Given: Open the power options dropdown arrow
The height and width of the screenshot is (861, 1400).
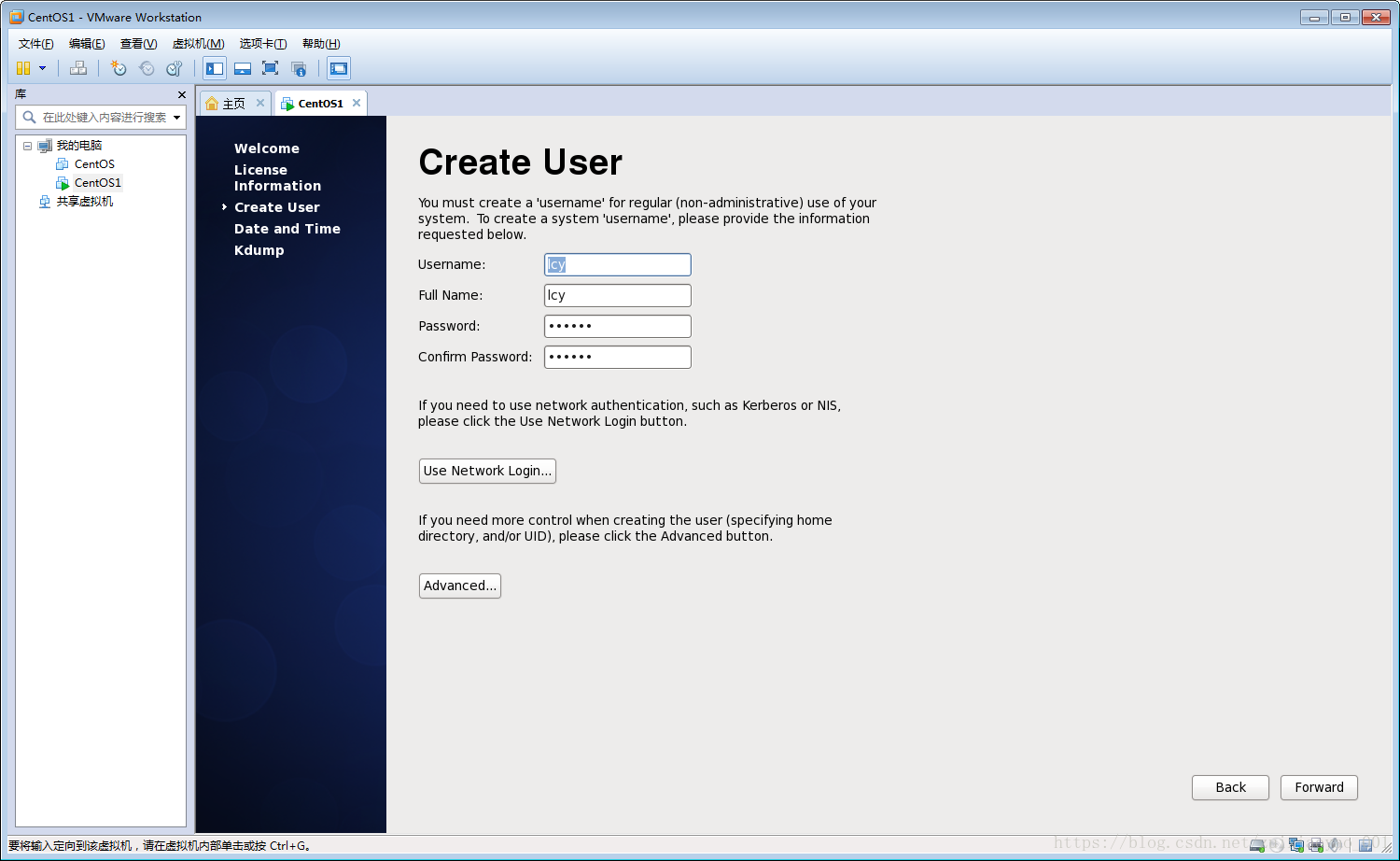Looking at the screenshot, I should pos(42,68).
